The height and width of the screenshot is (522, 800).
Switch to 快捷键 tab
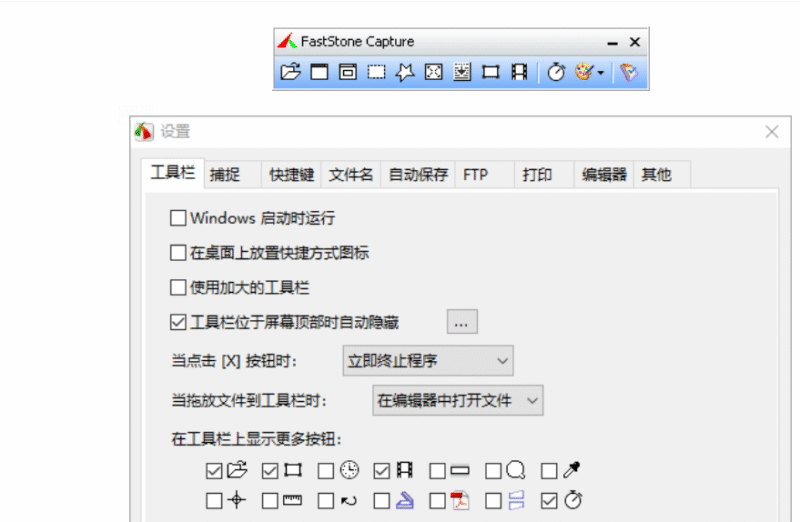click(291, 175)
